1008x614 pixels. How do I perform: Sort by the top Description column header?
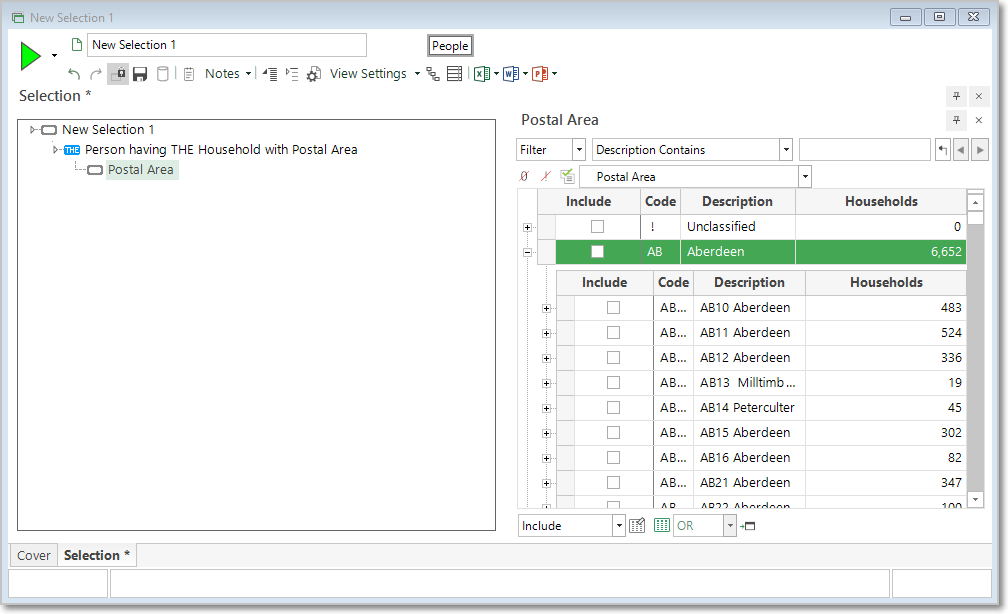coord(737,201)
